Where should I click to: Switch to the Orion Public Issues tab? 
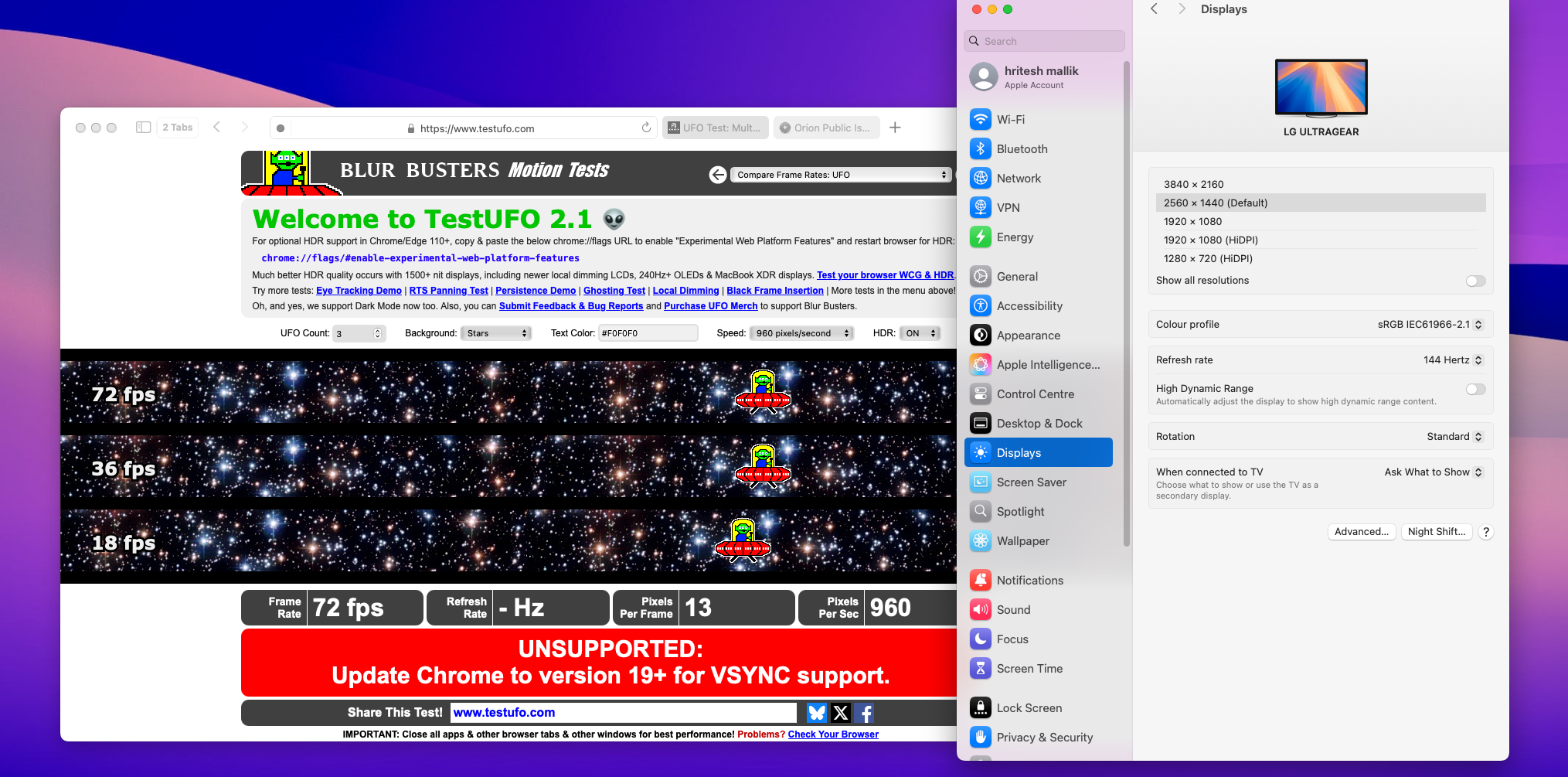[x=825, y=128]
